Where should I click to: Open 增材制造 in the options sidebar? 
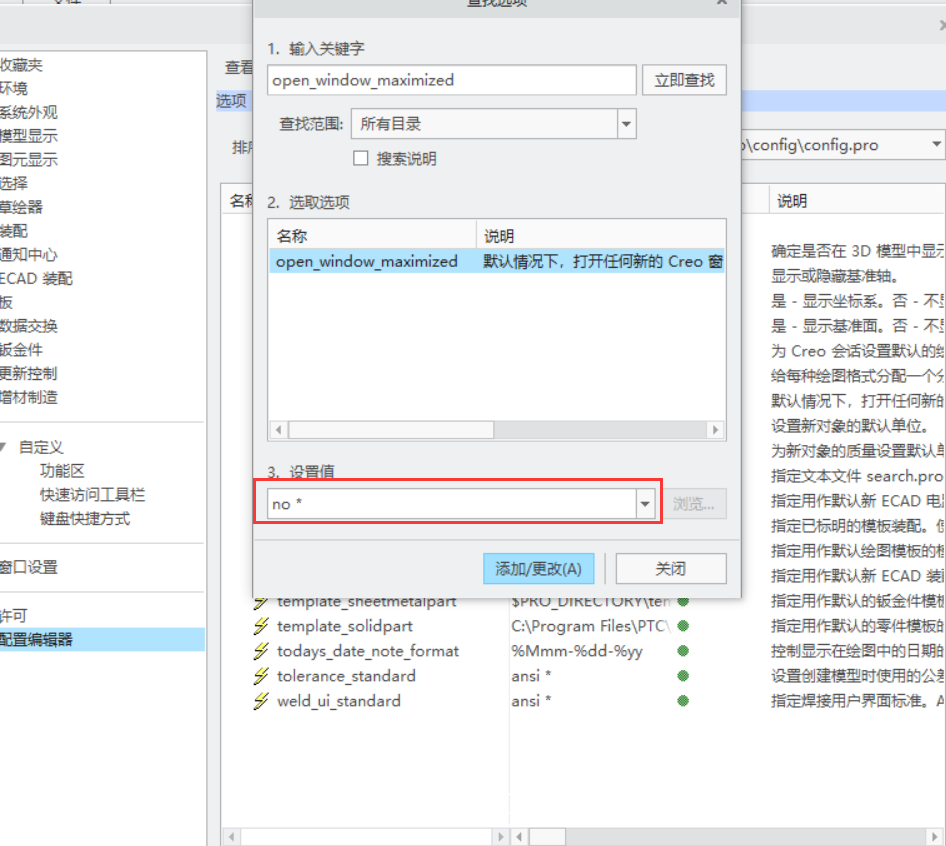click(29, 397)
